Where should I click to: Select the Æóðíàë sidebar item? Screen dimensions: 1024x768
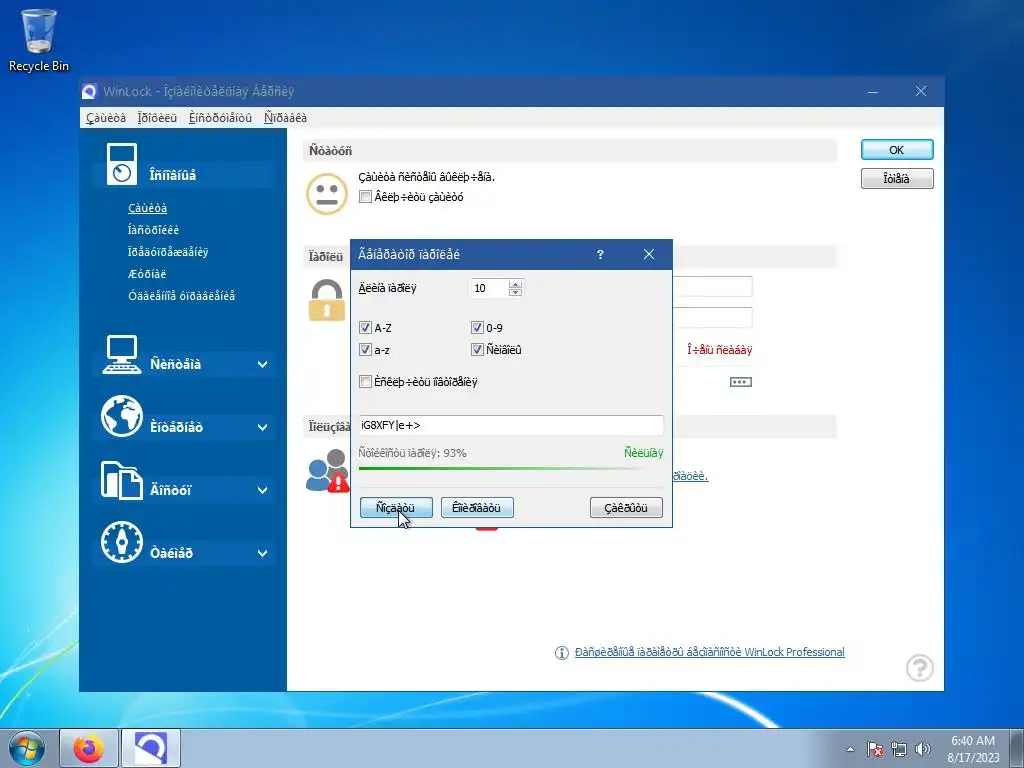pyautogui.click(x=147, y=274)
